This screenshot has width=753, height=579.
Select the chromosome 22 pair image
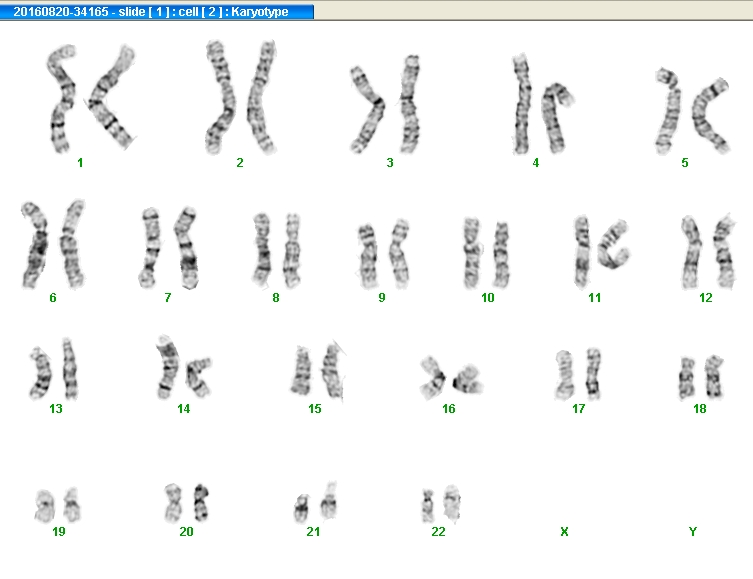pyautogui.click(x=441, y=504)
